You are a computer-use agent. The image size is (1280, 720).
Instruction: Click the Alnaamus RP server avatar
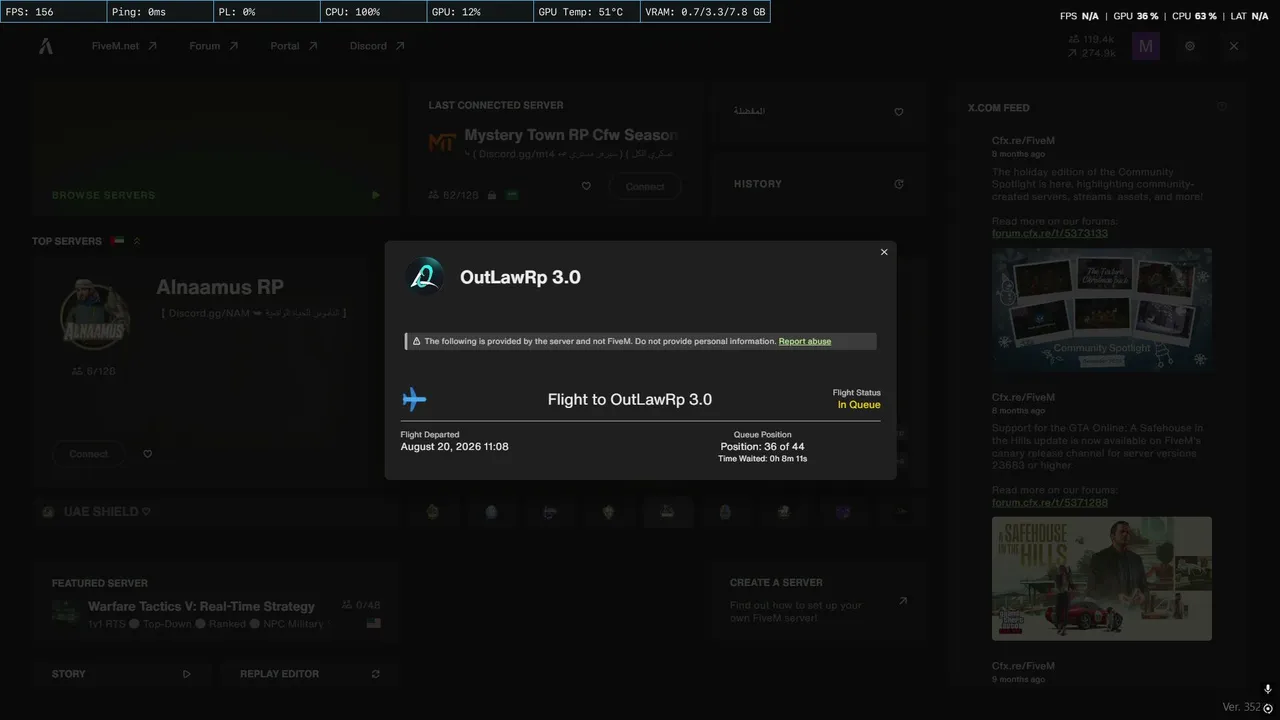[94, 312]
